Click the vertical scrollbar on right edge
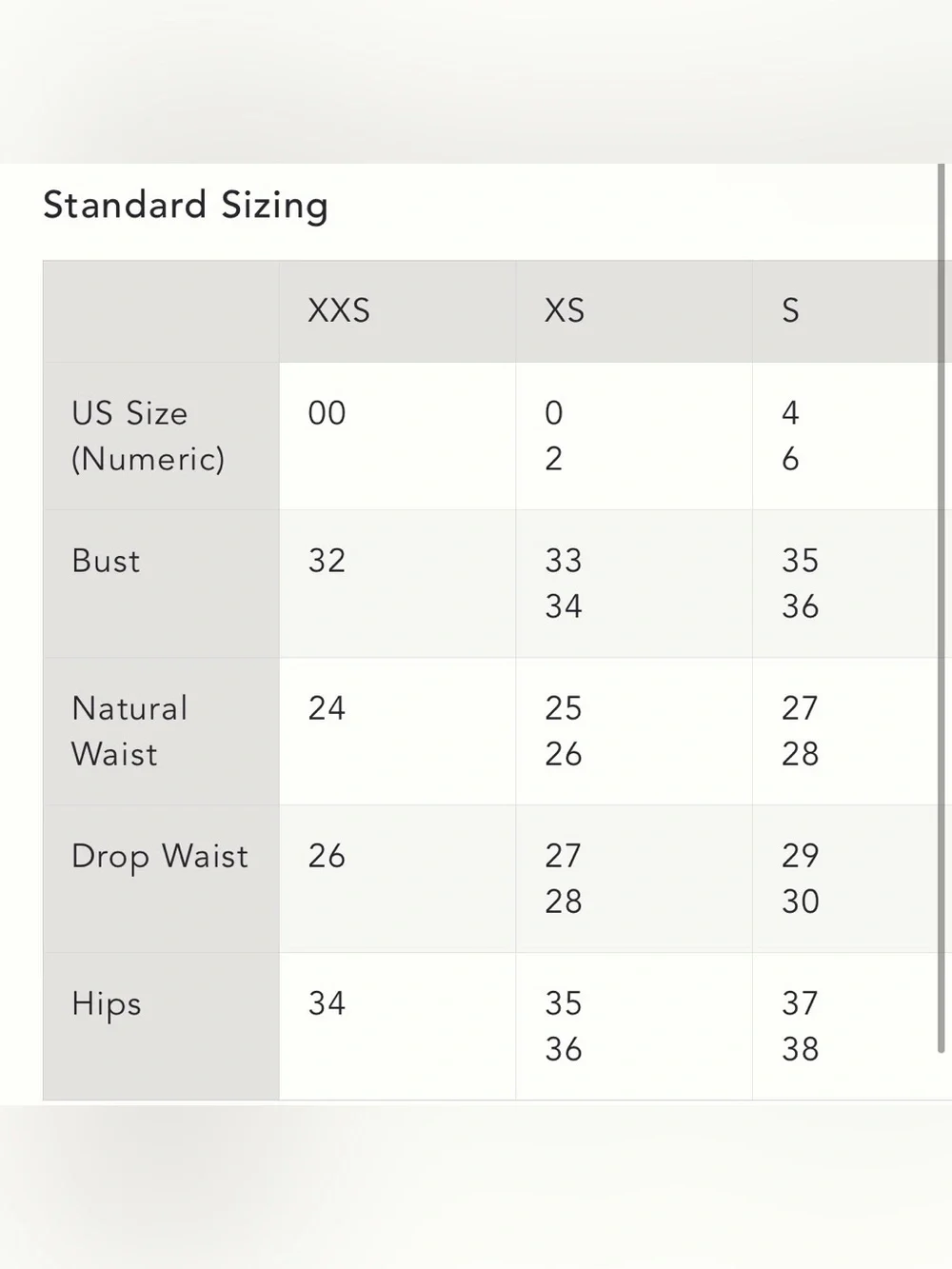This screenshot has height=1269, width=952. click(x=942, y=607)
